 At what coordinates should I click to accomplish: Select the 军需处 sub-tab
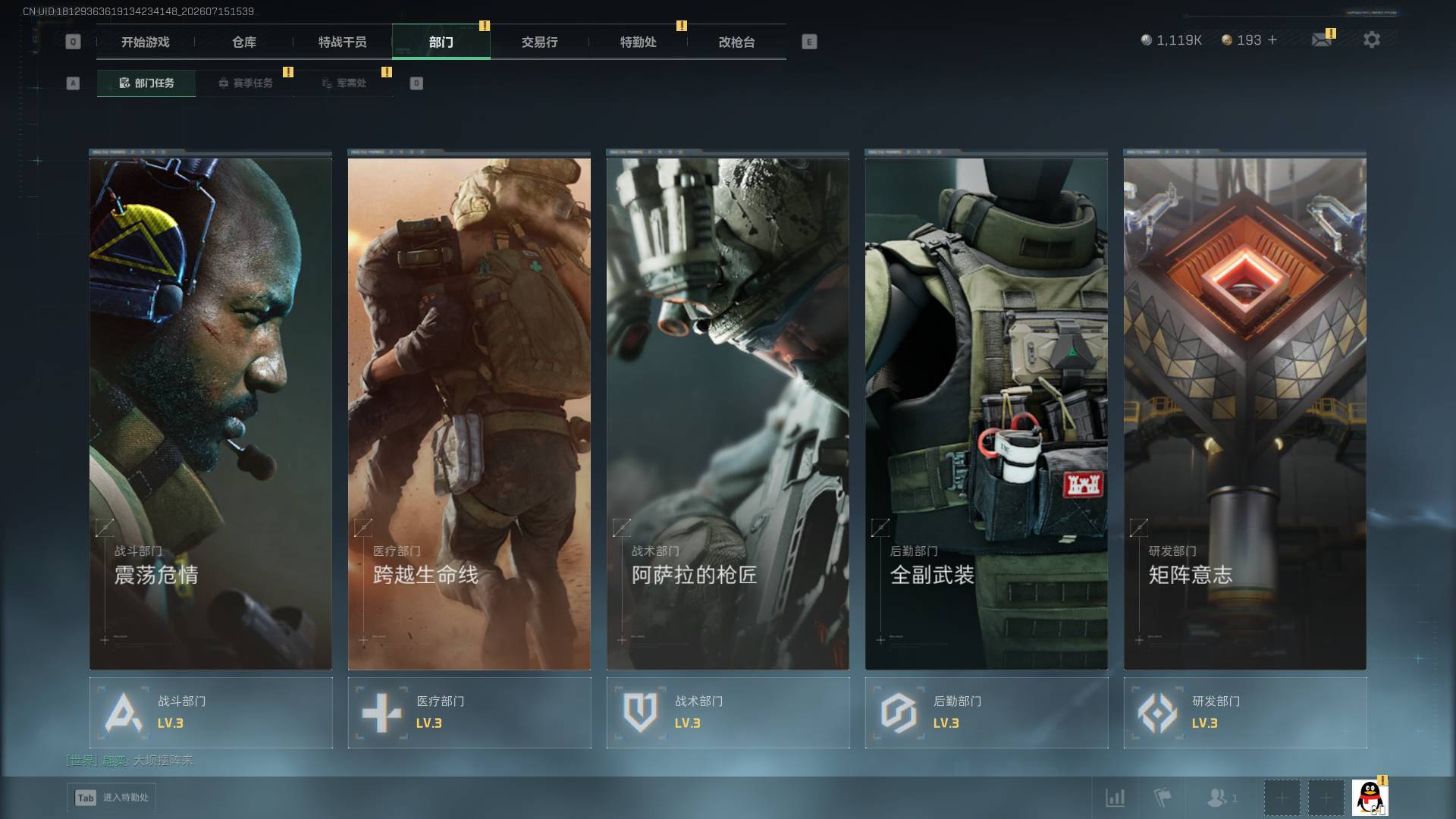(x=344, y=83)
